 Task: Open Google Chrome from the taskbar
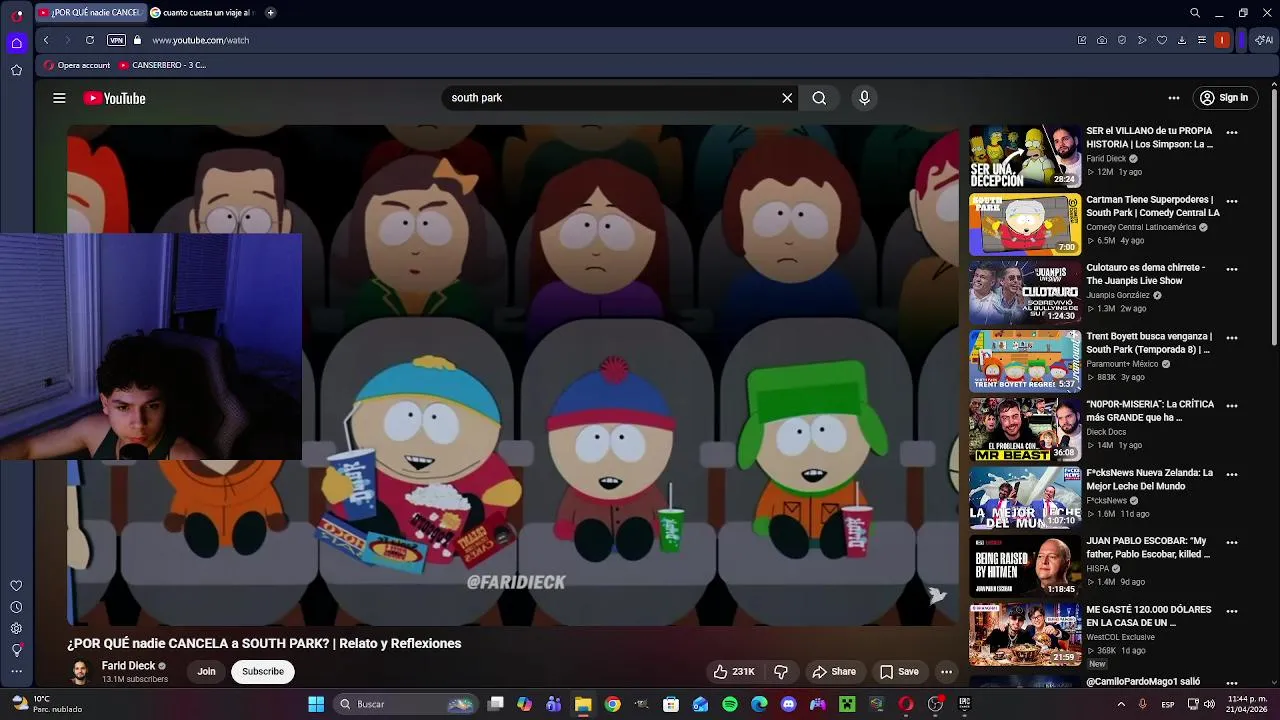(613, 704)
